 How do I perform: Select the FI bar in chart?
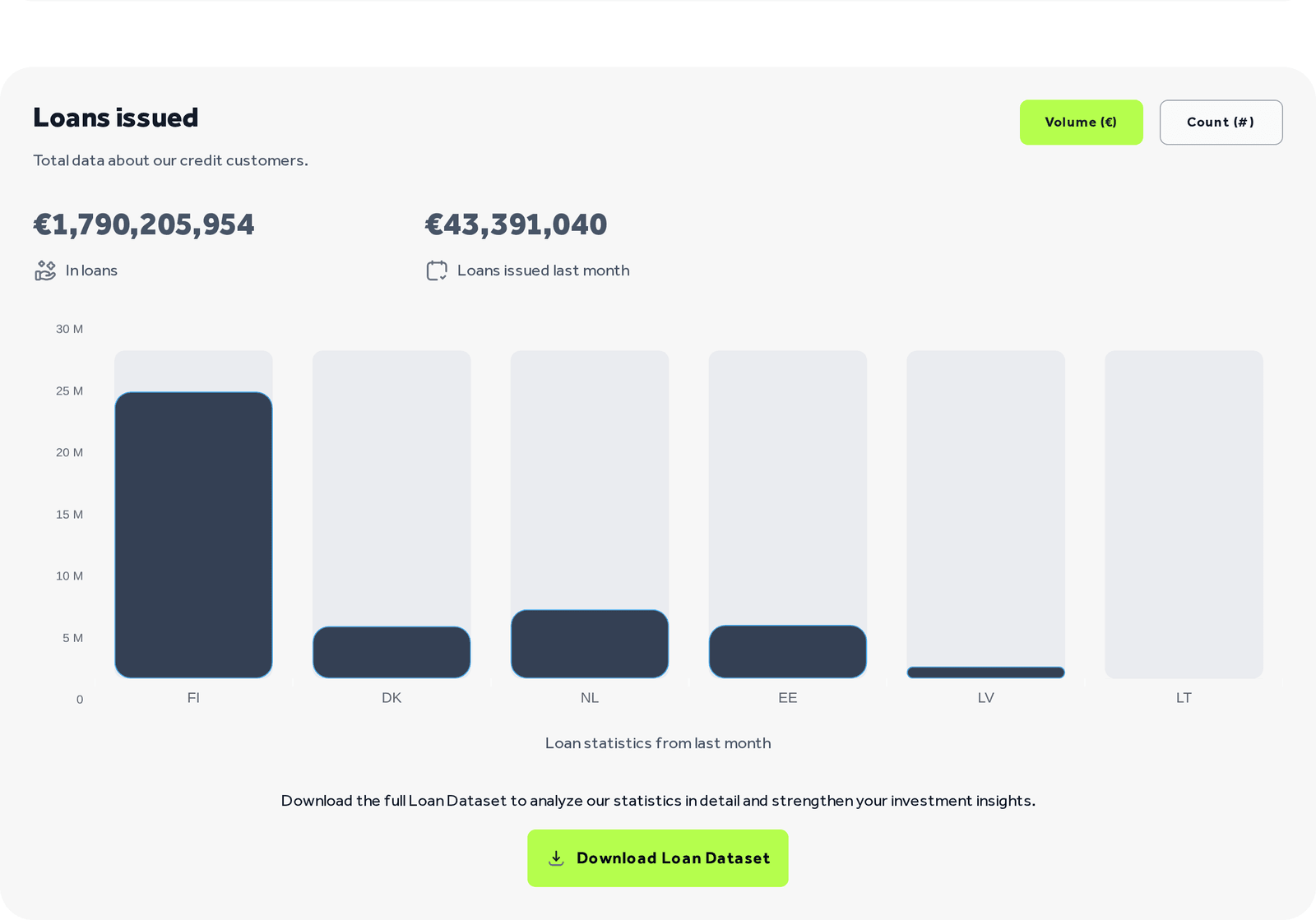coord(193,535)
